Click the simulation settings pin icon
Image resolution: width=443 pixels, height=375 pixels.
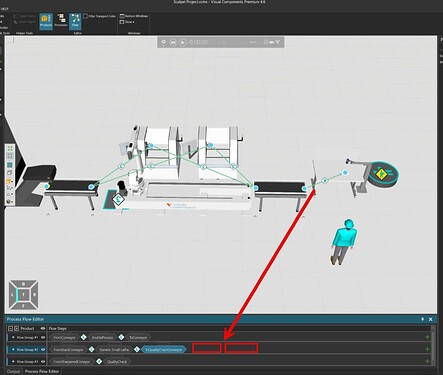pos(163,42)
